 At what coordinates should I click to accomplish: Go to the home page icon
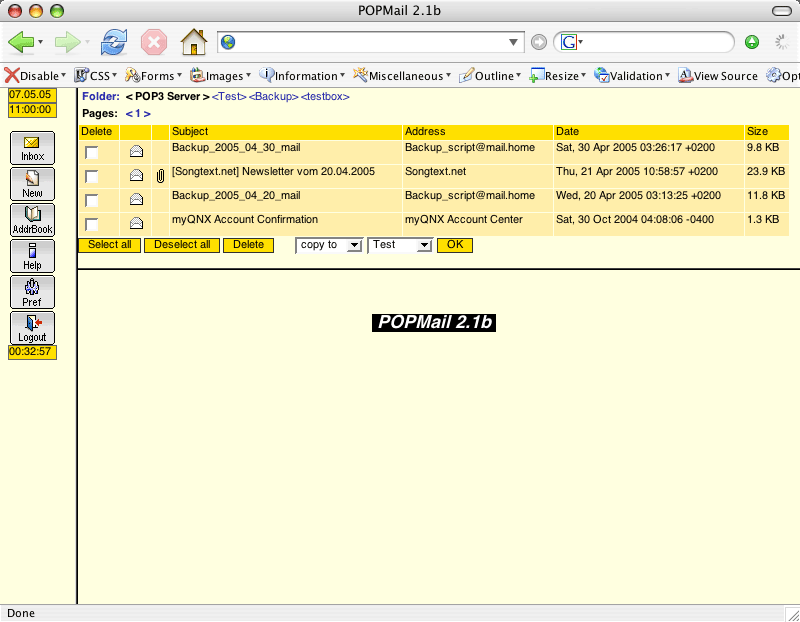tap(194, 42)
